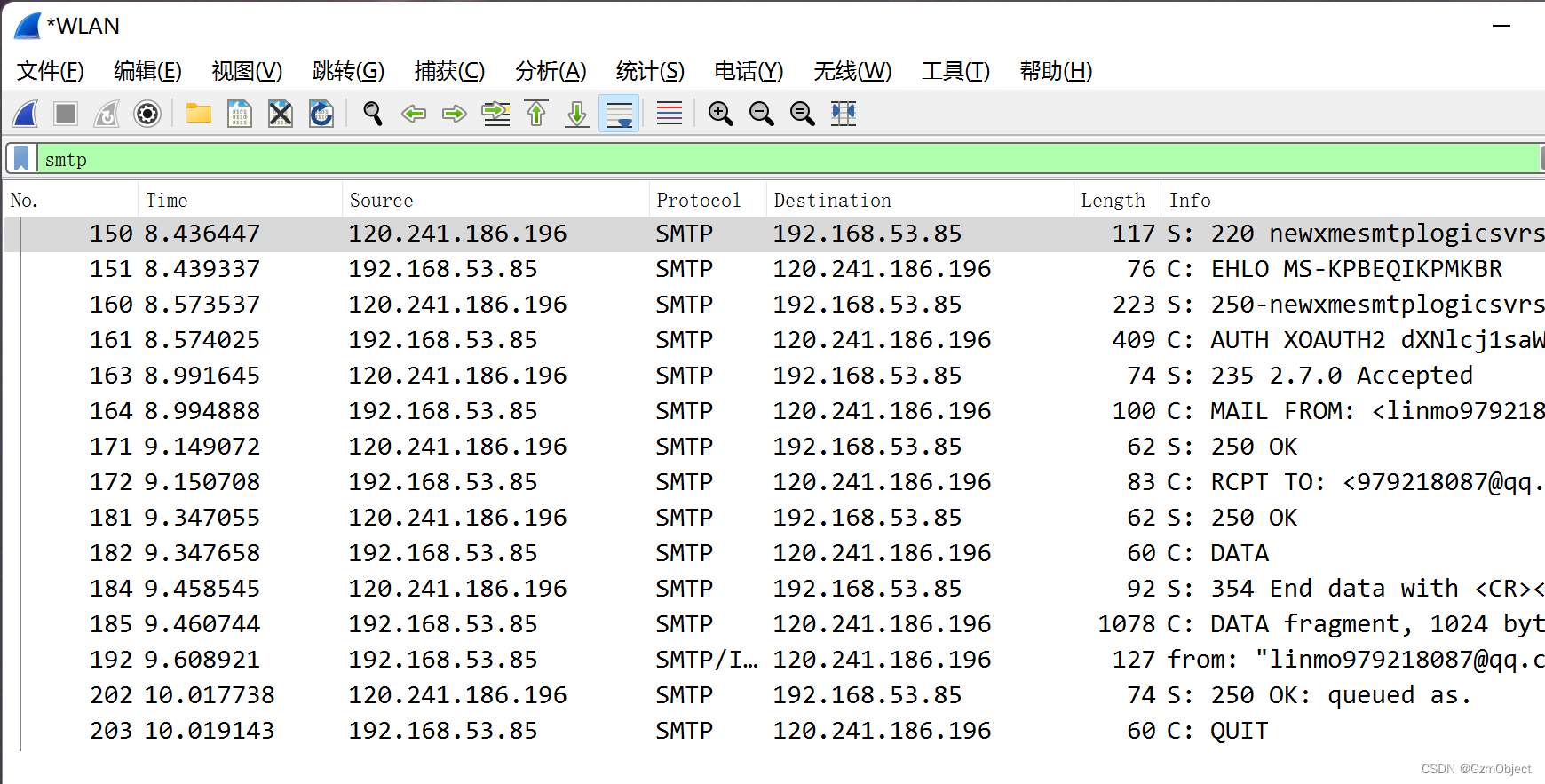Image resolution: width=1545 pixels, height=784 pixels.
Task: Click the smtp display filter field
Action: coord(787,159)
